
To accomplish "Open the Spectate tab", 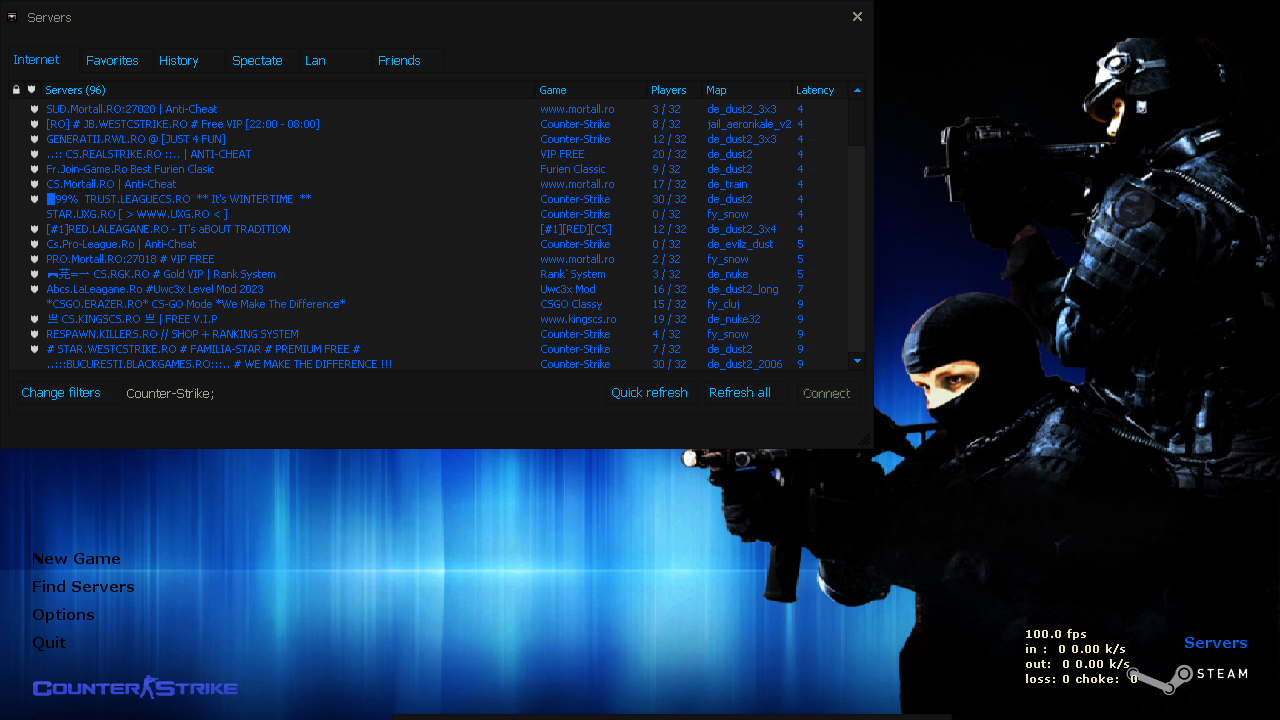I will point(257,61).
